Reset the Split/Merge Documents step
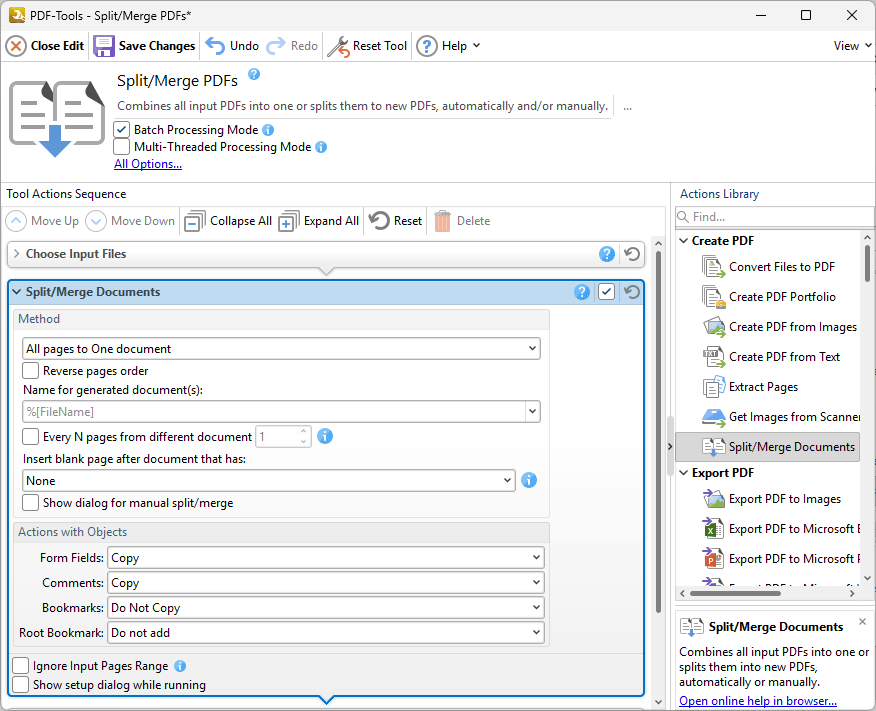Image resolution: width=876 pixels, height=711 pixels. click(x=632, y=292)
